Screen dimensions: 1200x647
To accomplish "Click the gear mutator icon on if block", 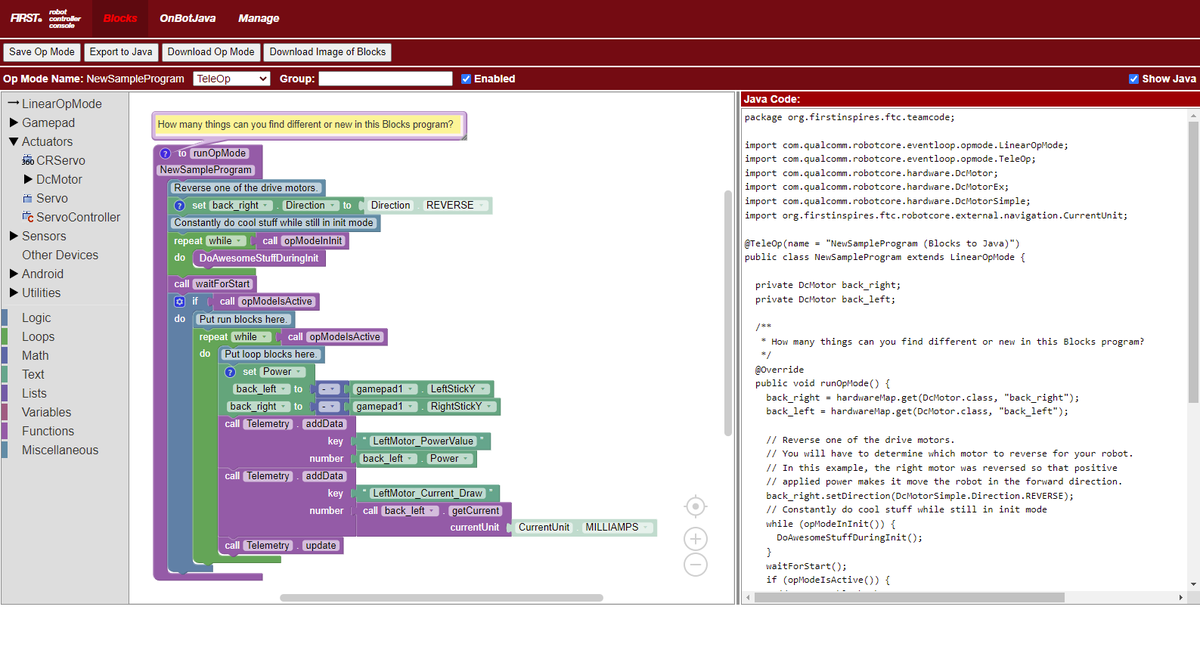I will point(180,301).
